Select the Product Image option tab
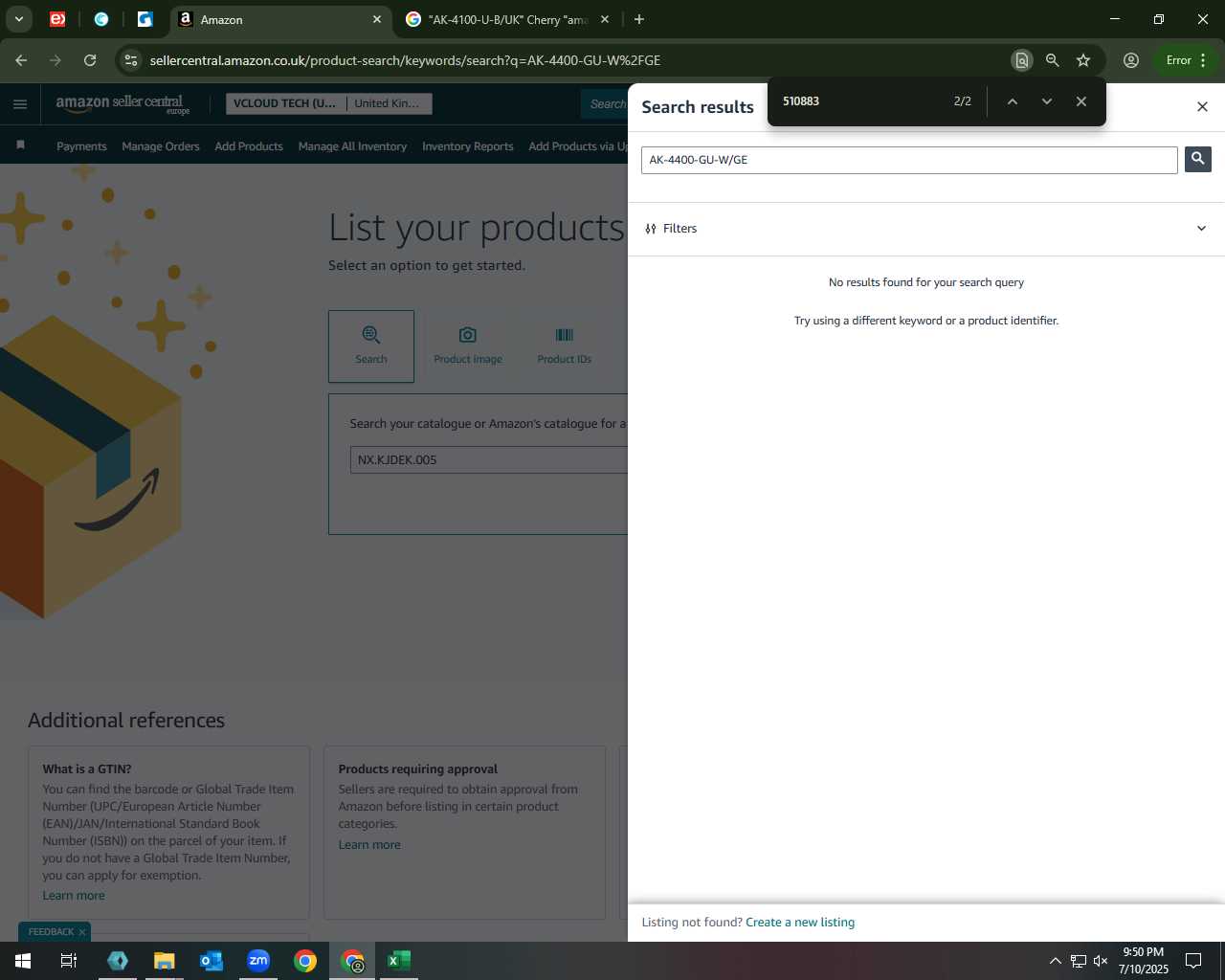 [x=468, y=346]
